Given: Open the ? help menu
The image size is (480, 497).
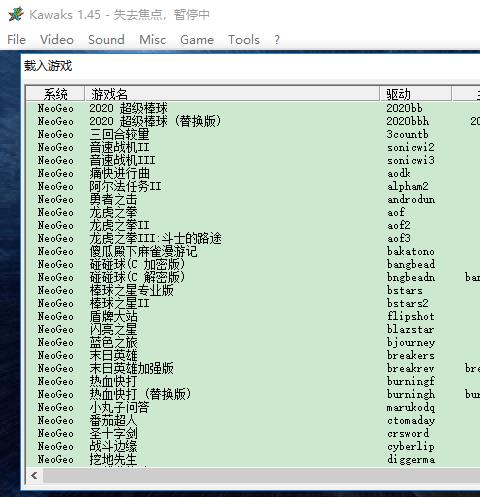Looking at the screenshot, I should (277, 40).
